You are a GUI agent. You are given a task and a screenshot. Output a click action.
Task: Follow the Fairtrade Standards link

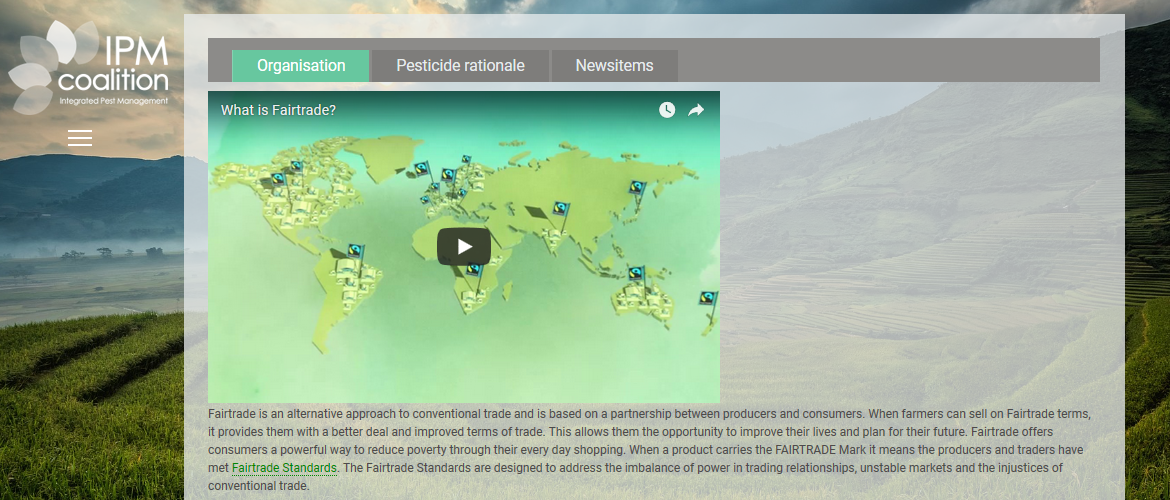point(284,468)
